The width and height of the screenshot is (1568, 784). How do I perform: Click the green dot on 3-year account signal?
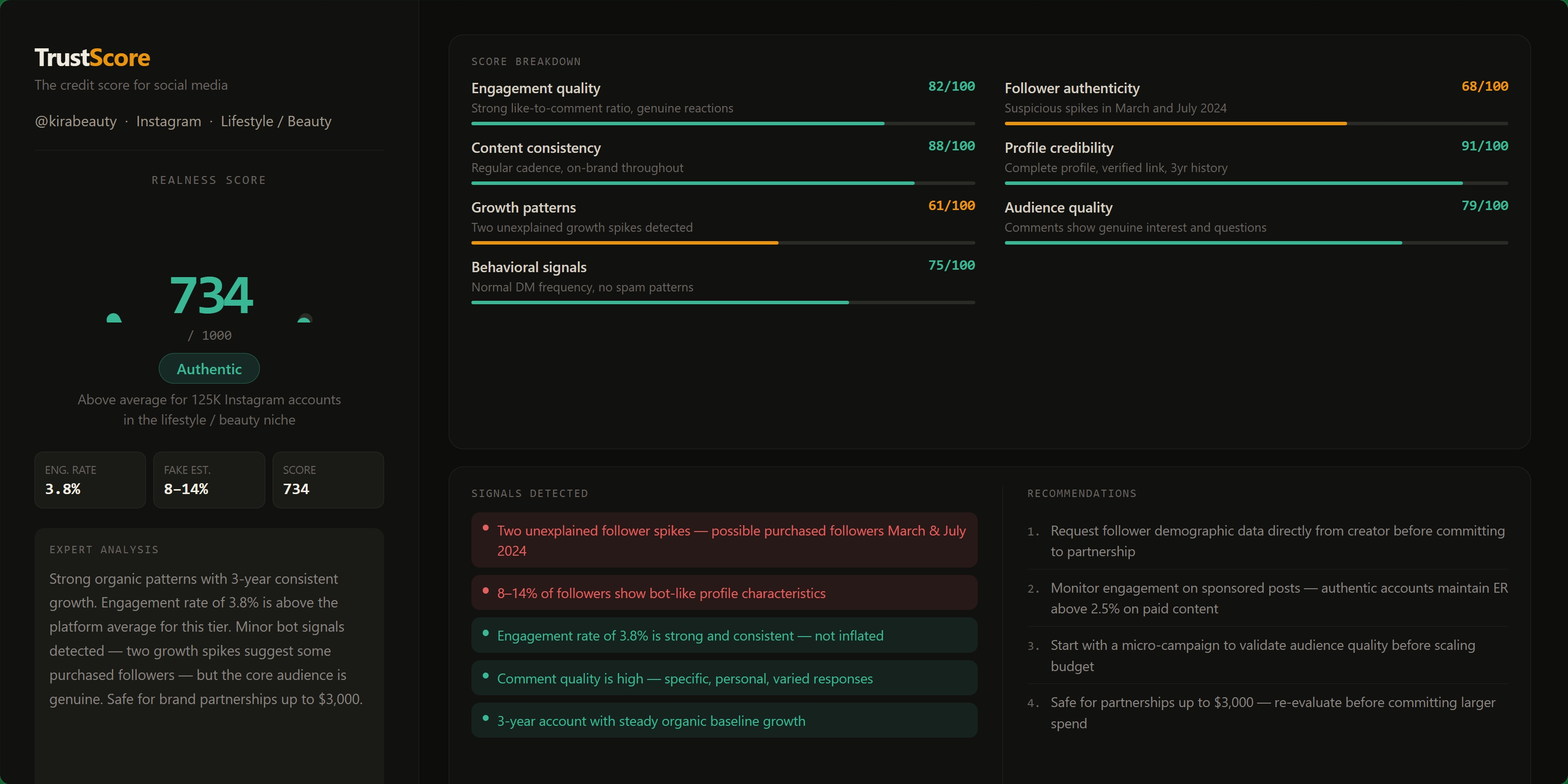coord(485,719)
